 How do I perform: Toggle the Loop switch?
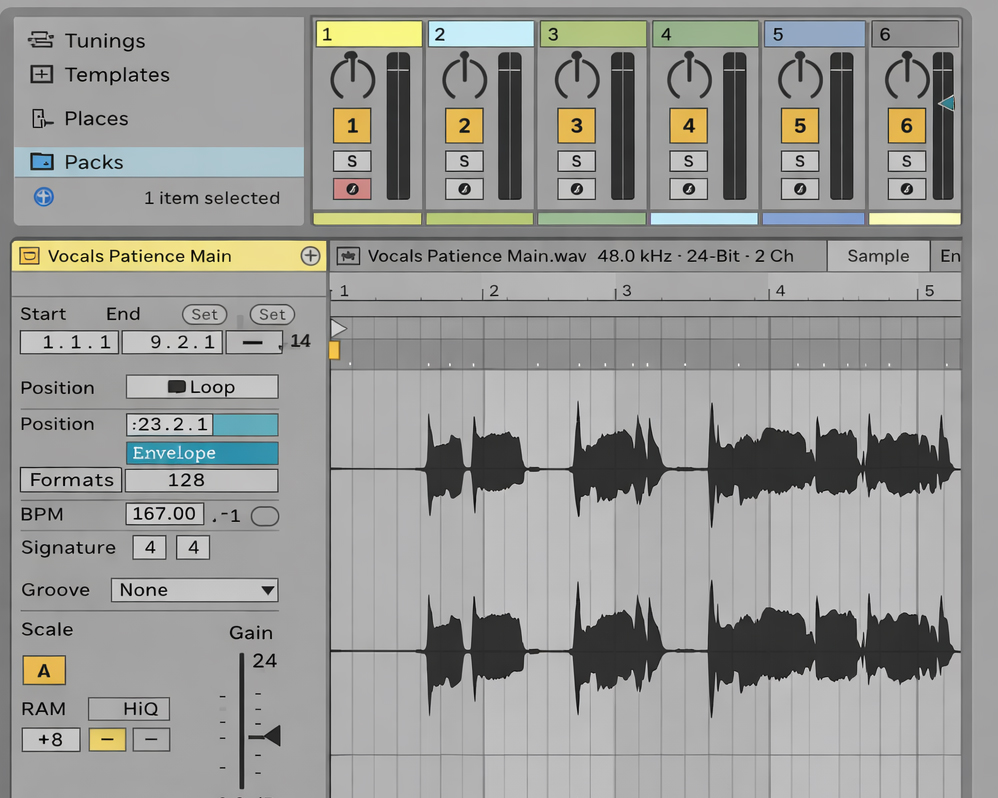pyautogui.click(x=202, y=387)
